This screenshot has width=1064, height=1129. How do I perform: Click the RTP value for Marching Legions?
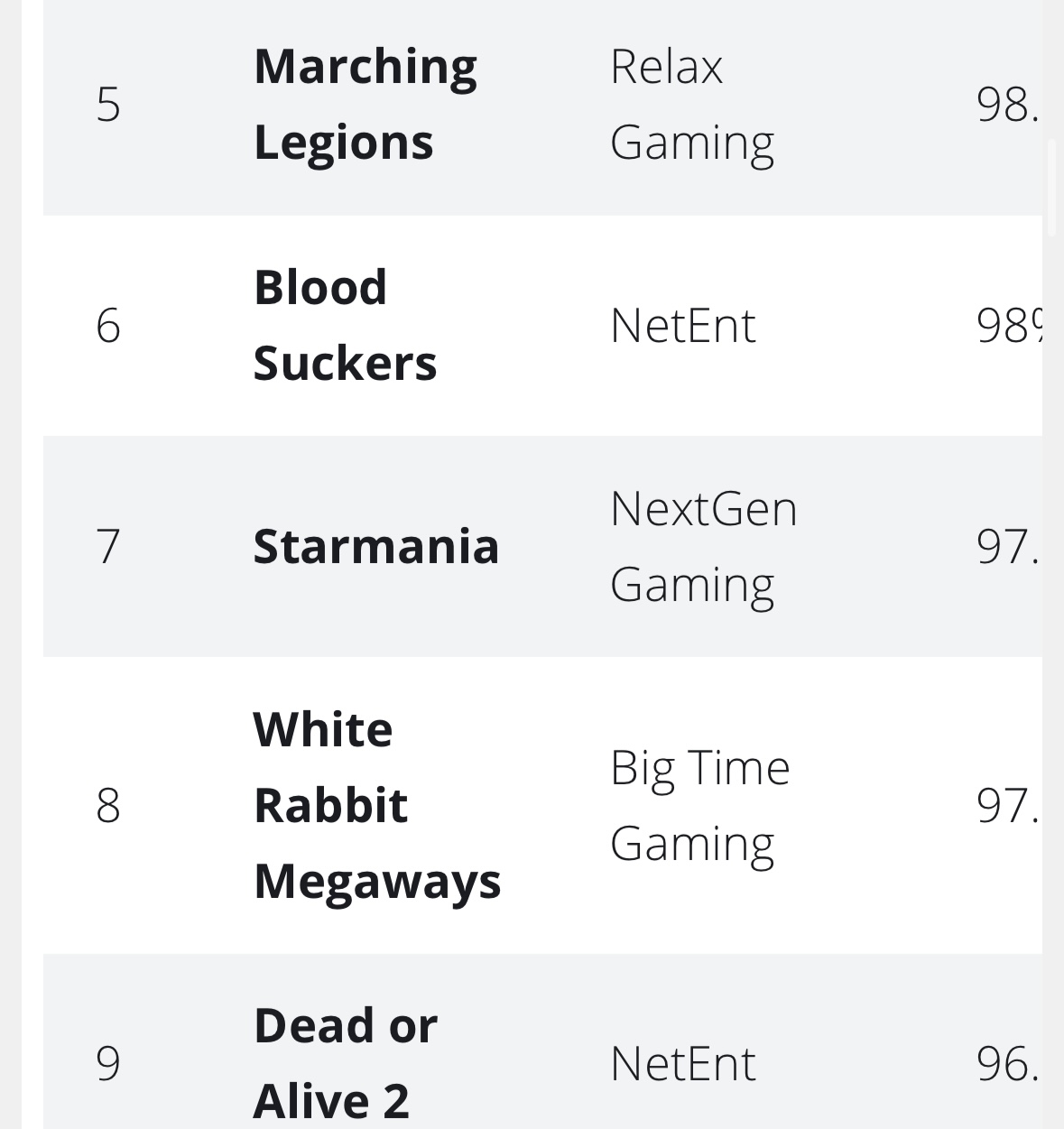[x=1008, y=105]
